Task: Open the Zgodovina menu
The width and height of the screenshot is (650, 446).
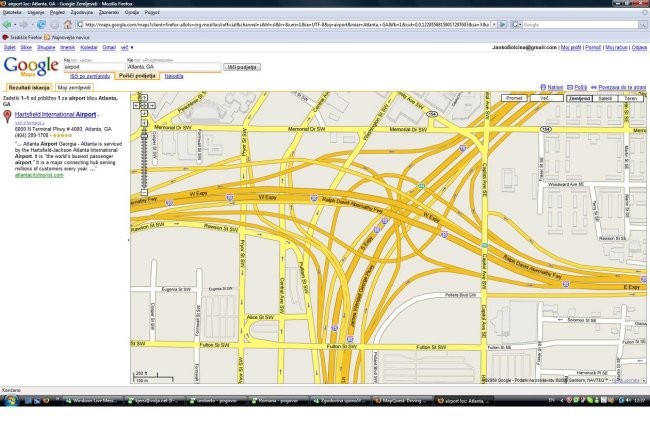Action: tap(82, 12)
